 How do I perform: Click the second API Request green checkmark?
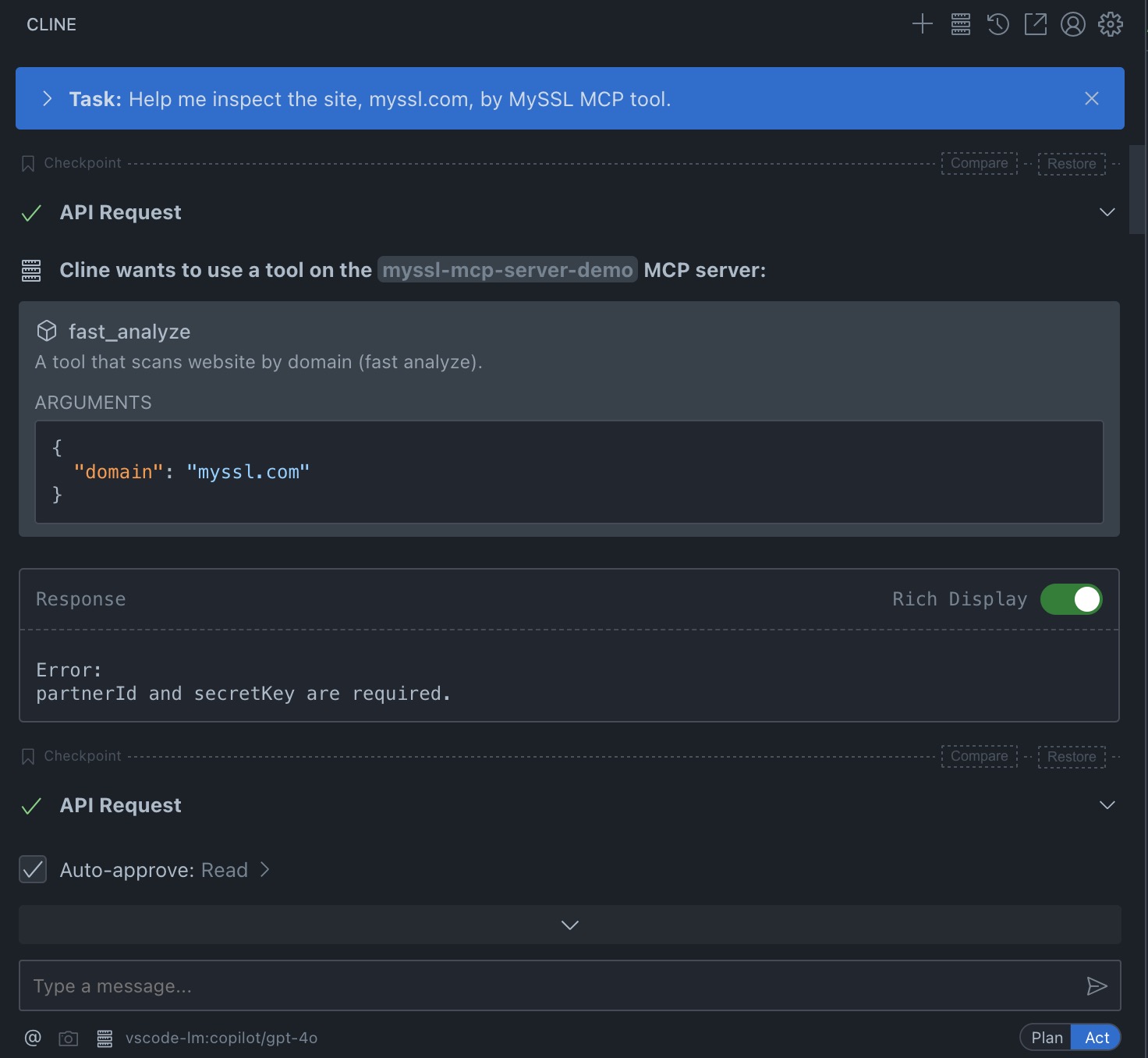(x=31, y=806)
